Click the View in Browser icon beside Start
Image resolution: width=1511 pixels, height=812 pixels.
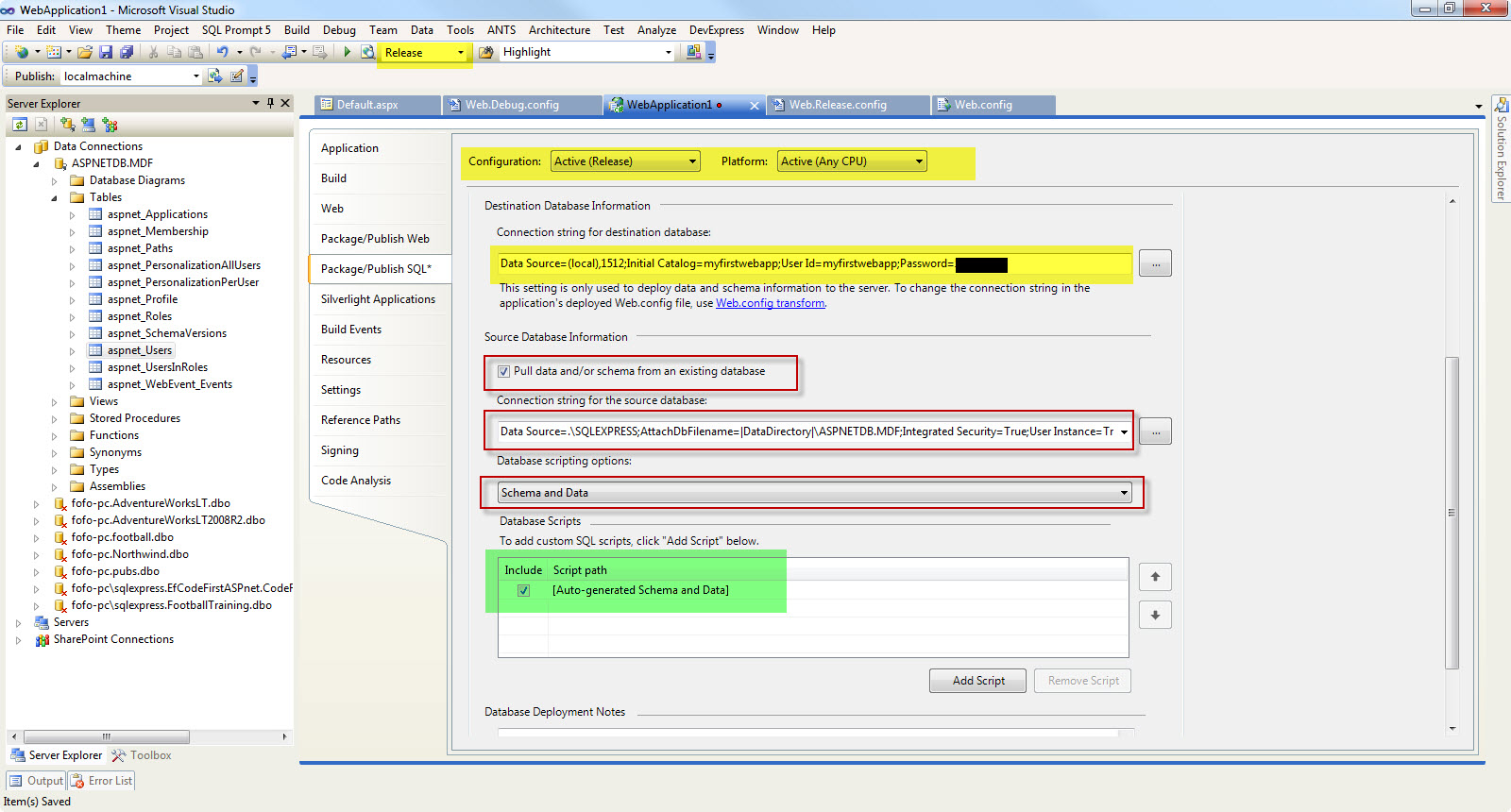pyautogui.click(x=367, y=52)
